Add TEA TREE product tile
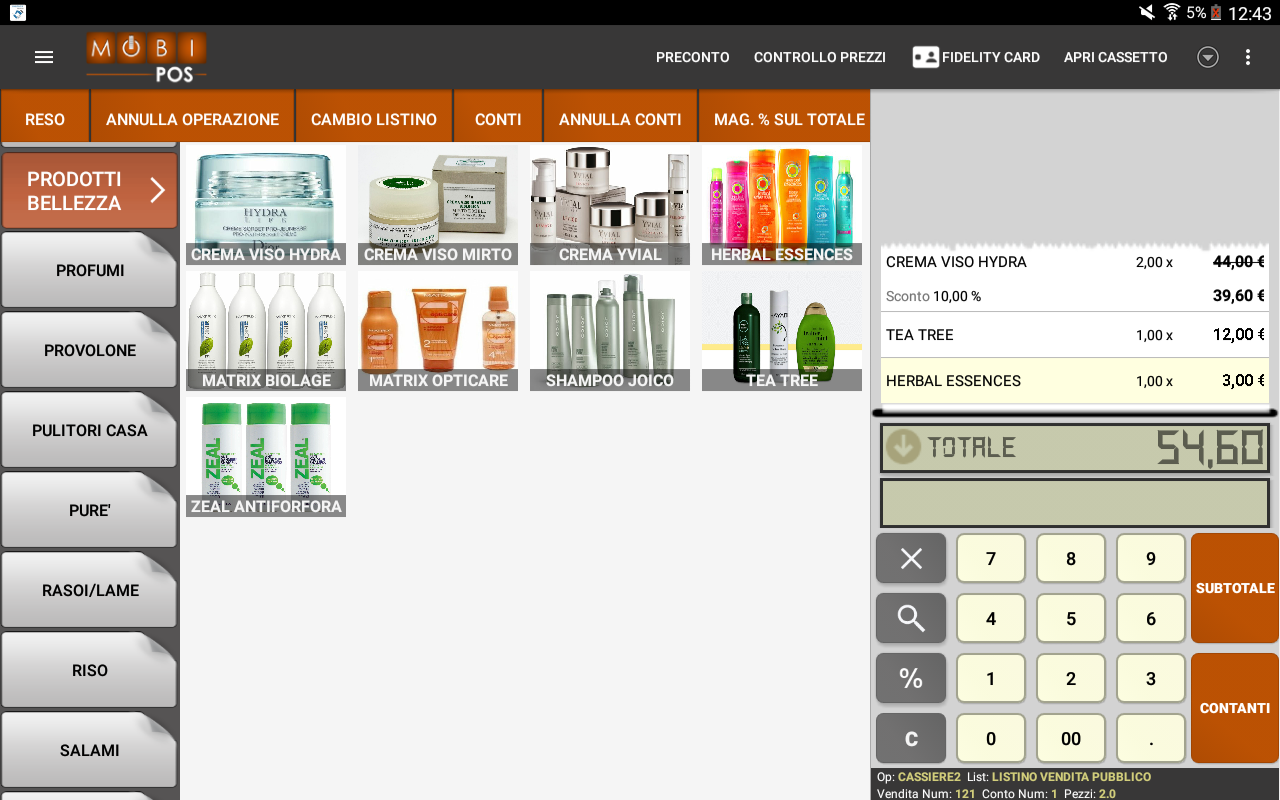This screenshot has height=800, width=1280. [782, 331]
